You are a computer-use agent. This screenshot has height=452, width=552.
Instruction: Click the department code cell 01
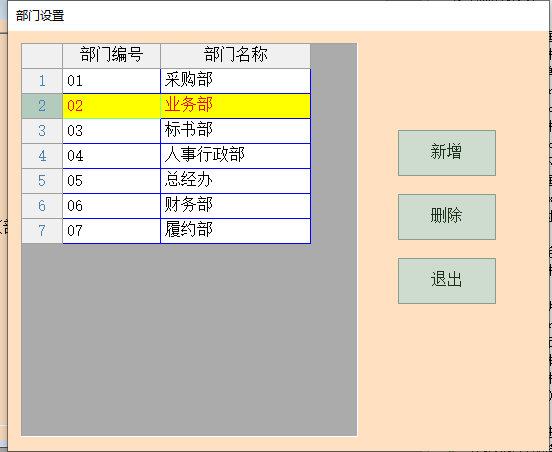[x=112, y=81]
